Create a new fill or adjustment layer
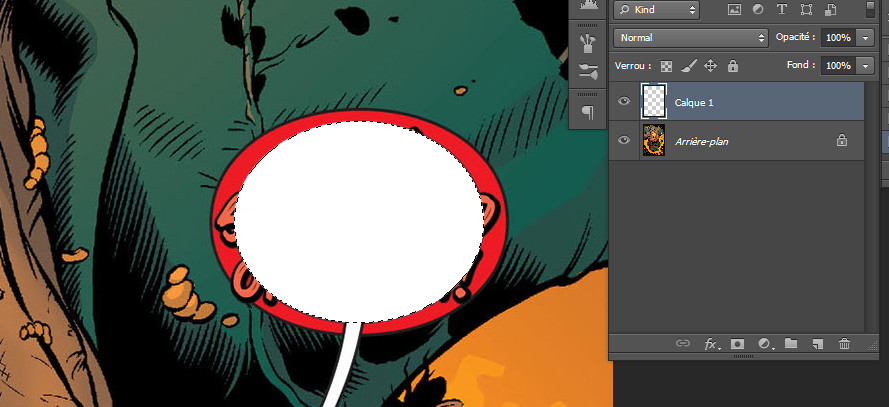 click(x=765, y=344)
